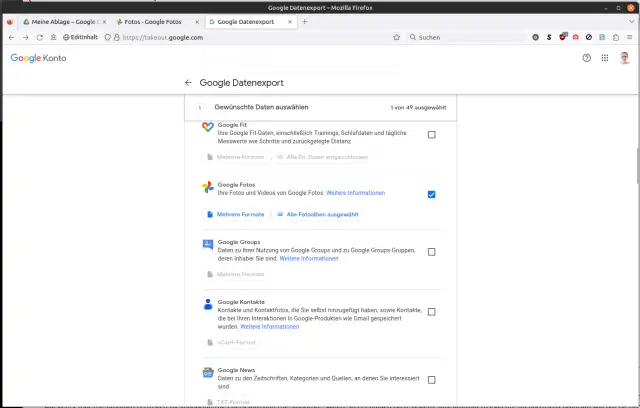Click the site security lock icon

pyautogui.click(x=117, y=37)
